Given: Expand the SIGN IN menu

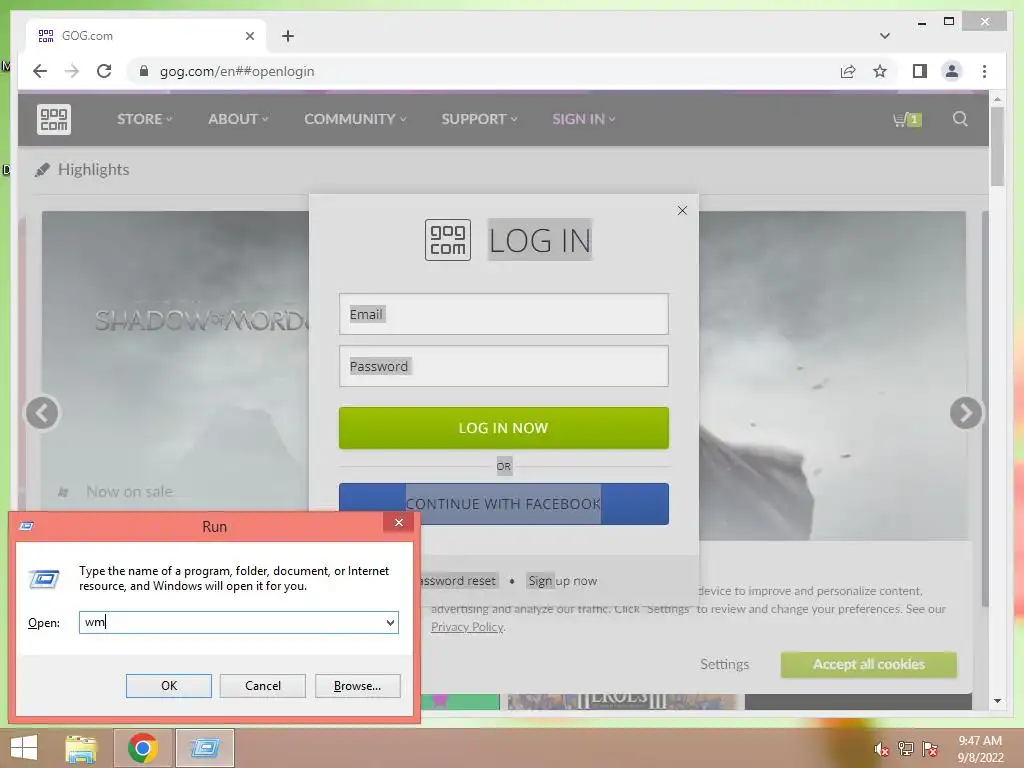Looking at the screenshot, I should 584,120.
